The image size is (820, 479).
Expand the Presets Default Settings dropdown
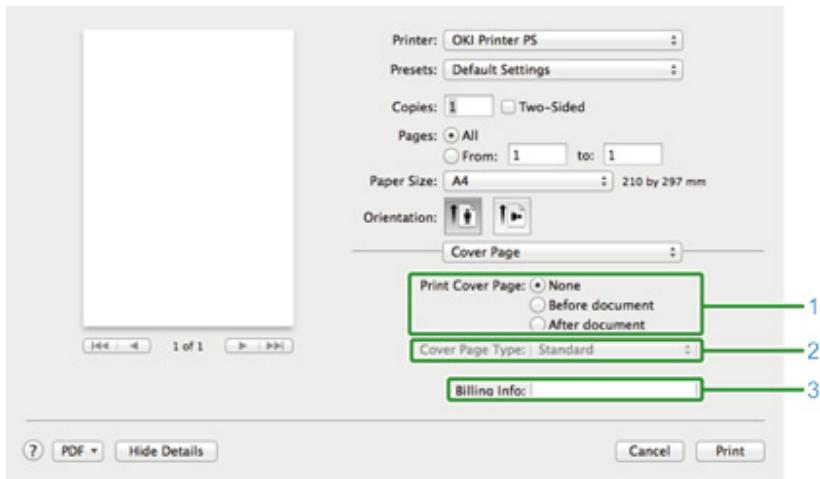[x=564, y=71]
